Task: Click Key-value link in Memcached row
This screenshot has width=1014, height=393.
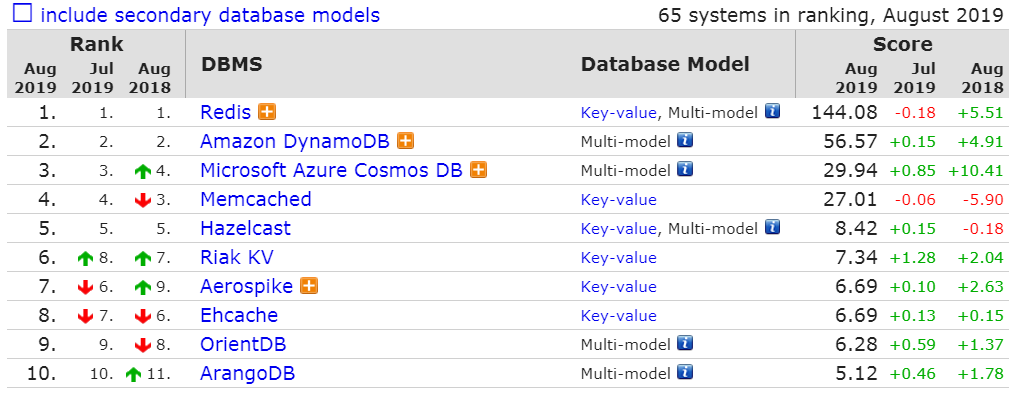Action: pos(619,200)
